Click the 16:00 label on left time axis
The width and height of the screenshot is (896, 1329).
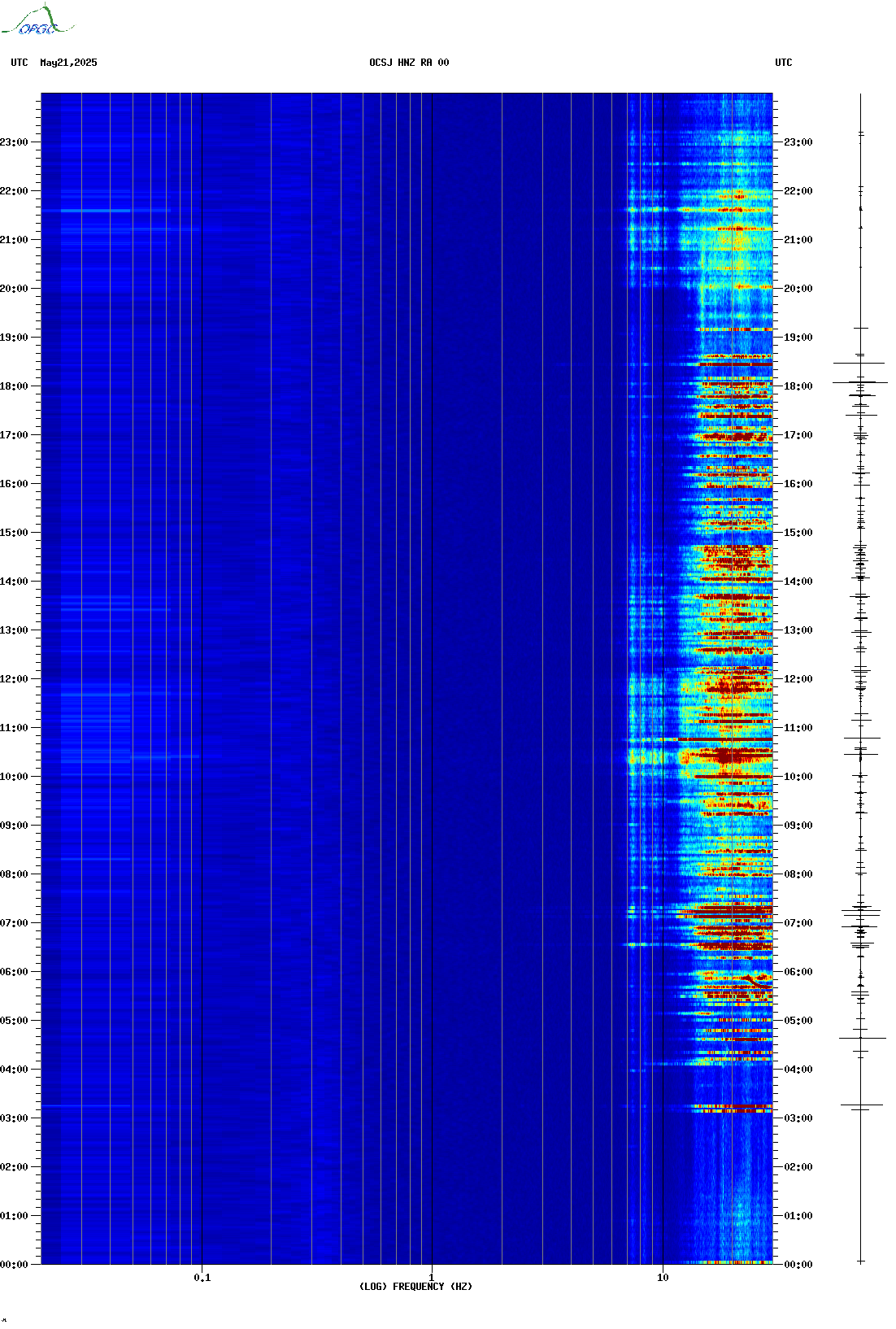(x=14, y=484)
